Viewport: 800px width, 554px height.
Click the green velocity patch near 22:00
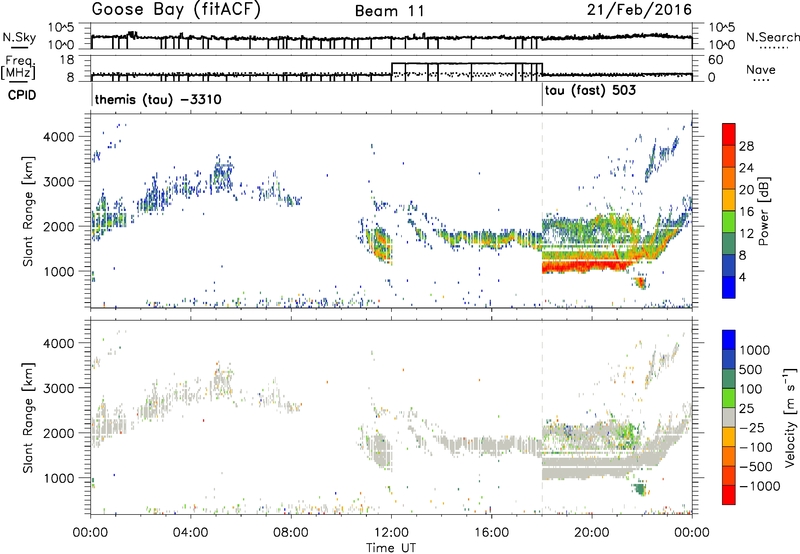coord(640,489)
